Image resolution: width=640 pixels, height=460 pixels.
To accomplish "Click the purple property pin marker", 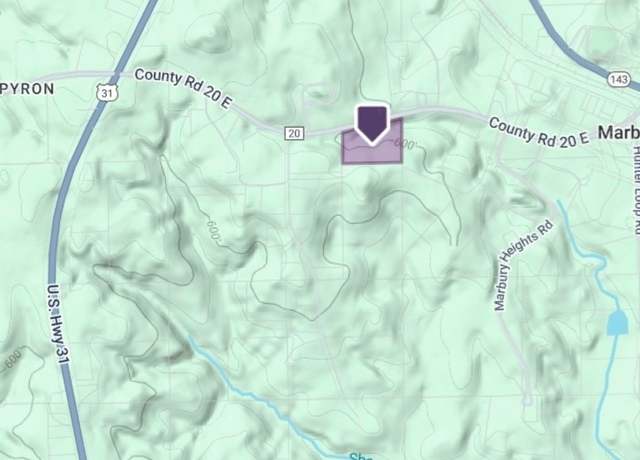I will coord(372,124).
